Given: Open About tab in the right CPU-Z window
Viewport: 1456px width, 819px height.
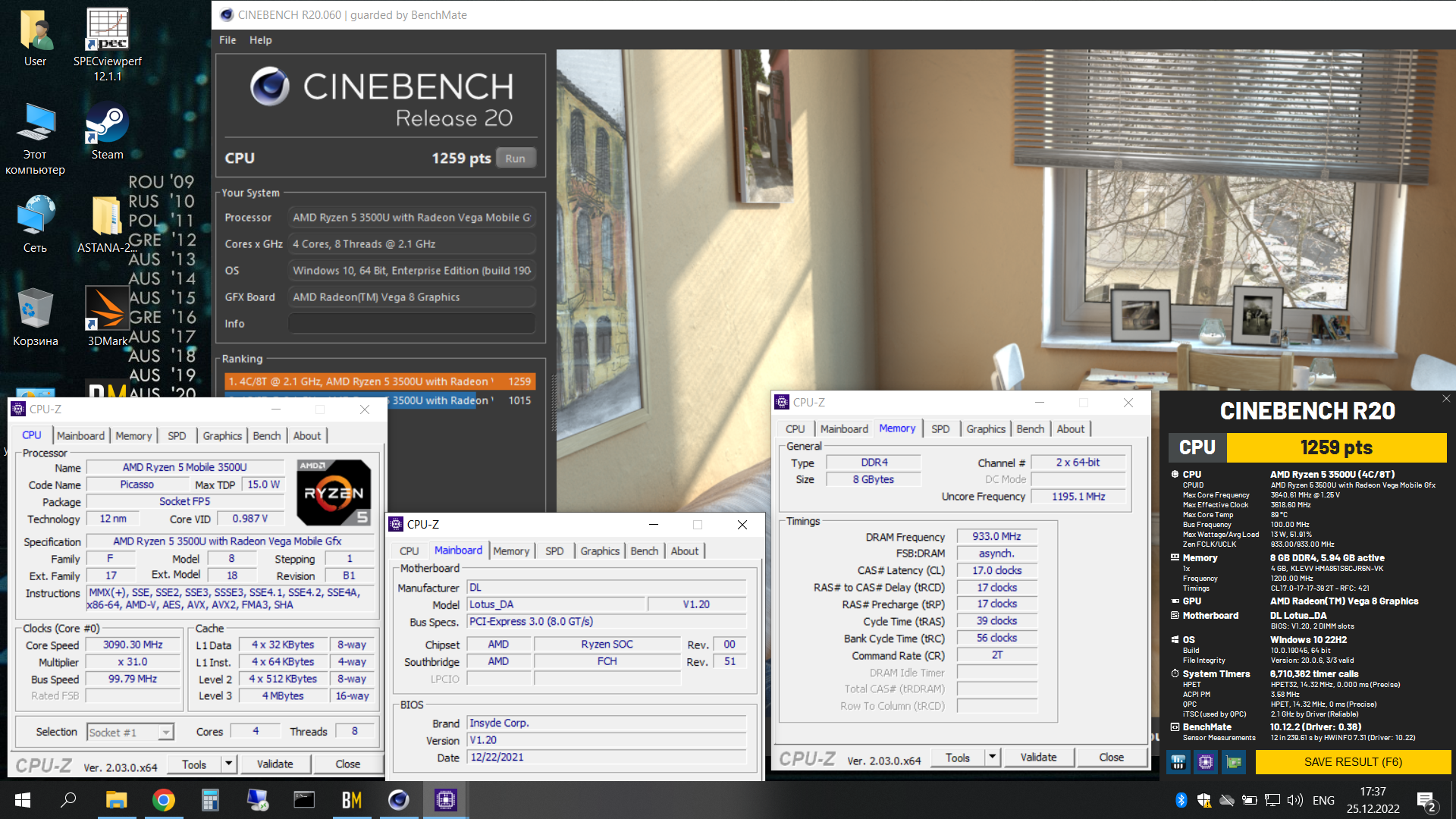Looking at the screenshot, I should coord(1070,428).
